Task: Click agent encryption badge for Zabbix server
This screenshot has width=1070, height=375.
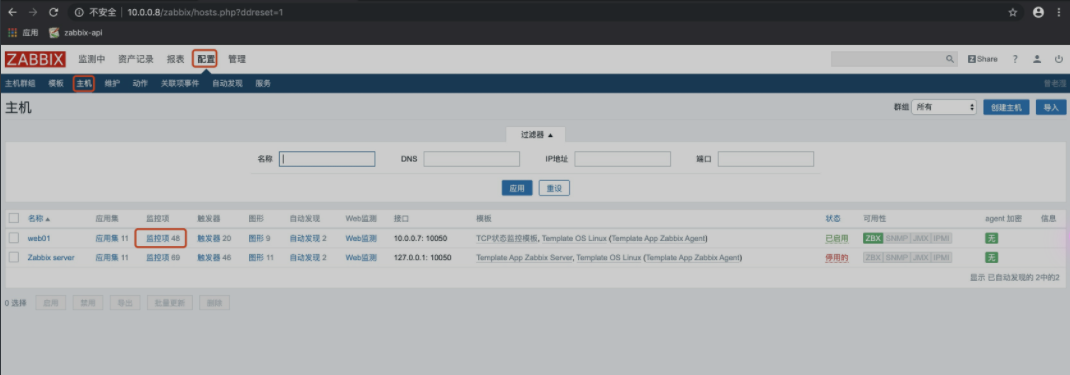Action: (x=992, y=258)
